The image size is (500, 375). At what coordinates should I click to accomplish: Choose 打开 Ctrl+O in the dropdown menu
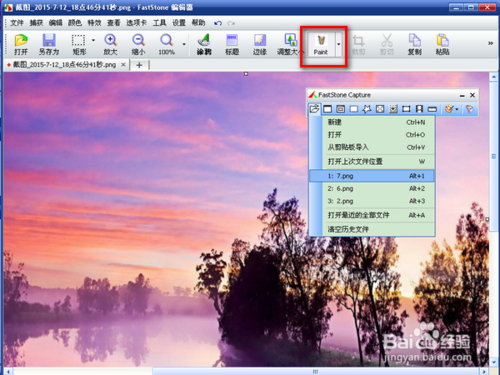pyautogui.click(x=372, y=135)
